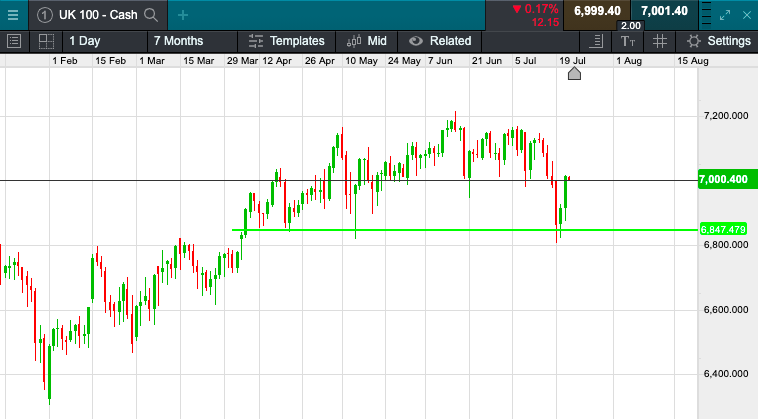The image size is (758, 419).
Task: Toggle the chart gridlines icon
Action: click(659, 41)
